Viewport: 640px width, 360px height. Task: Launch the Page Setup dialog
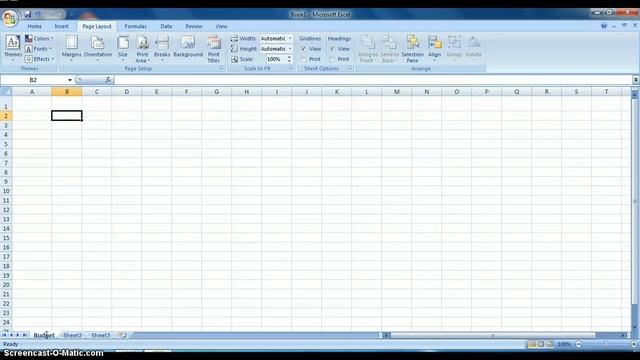point(222,69)
